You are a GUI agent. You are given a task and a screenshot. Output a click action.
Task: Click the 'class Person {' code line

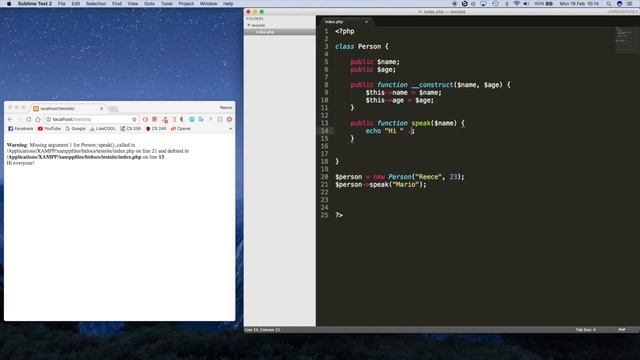pos(362,47)
